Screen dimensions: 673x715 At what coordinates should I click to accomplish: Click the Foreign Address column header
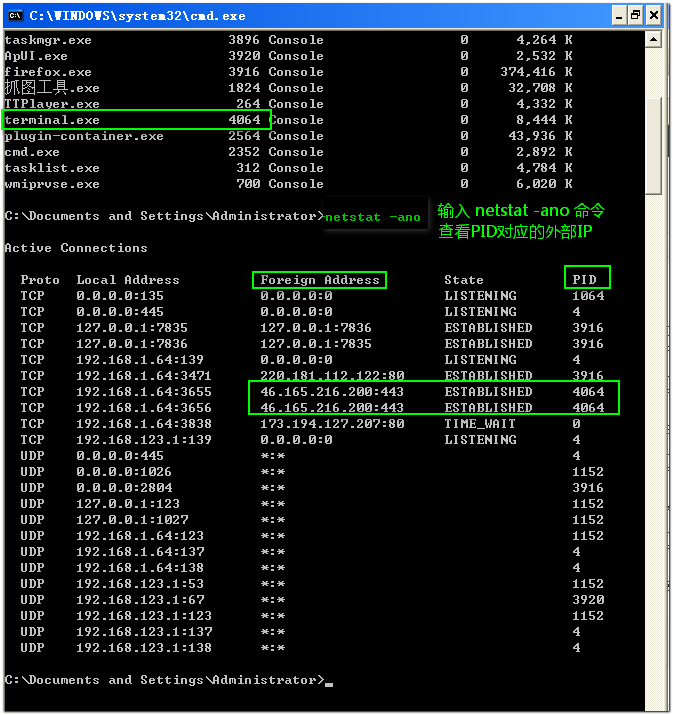coord(320,280)
